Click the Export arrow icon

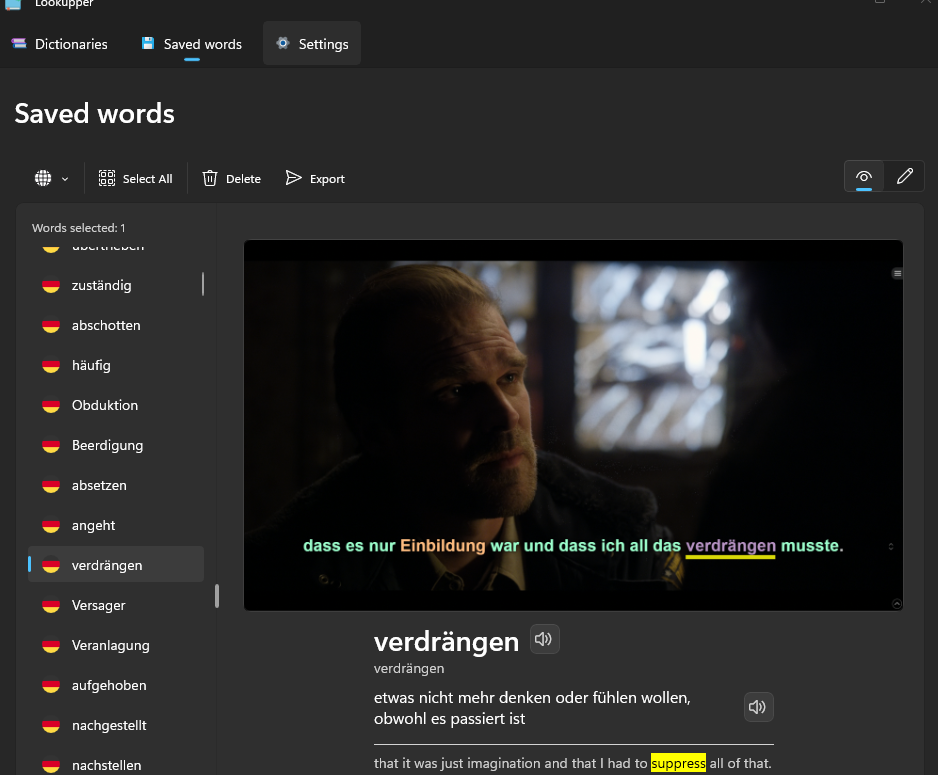coord(293,178)
